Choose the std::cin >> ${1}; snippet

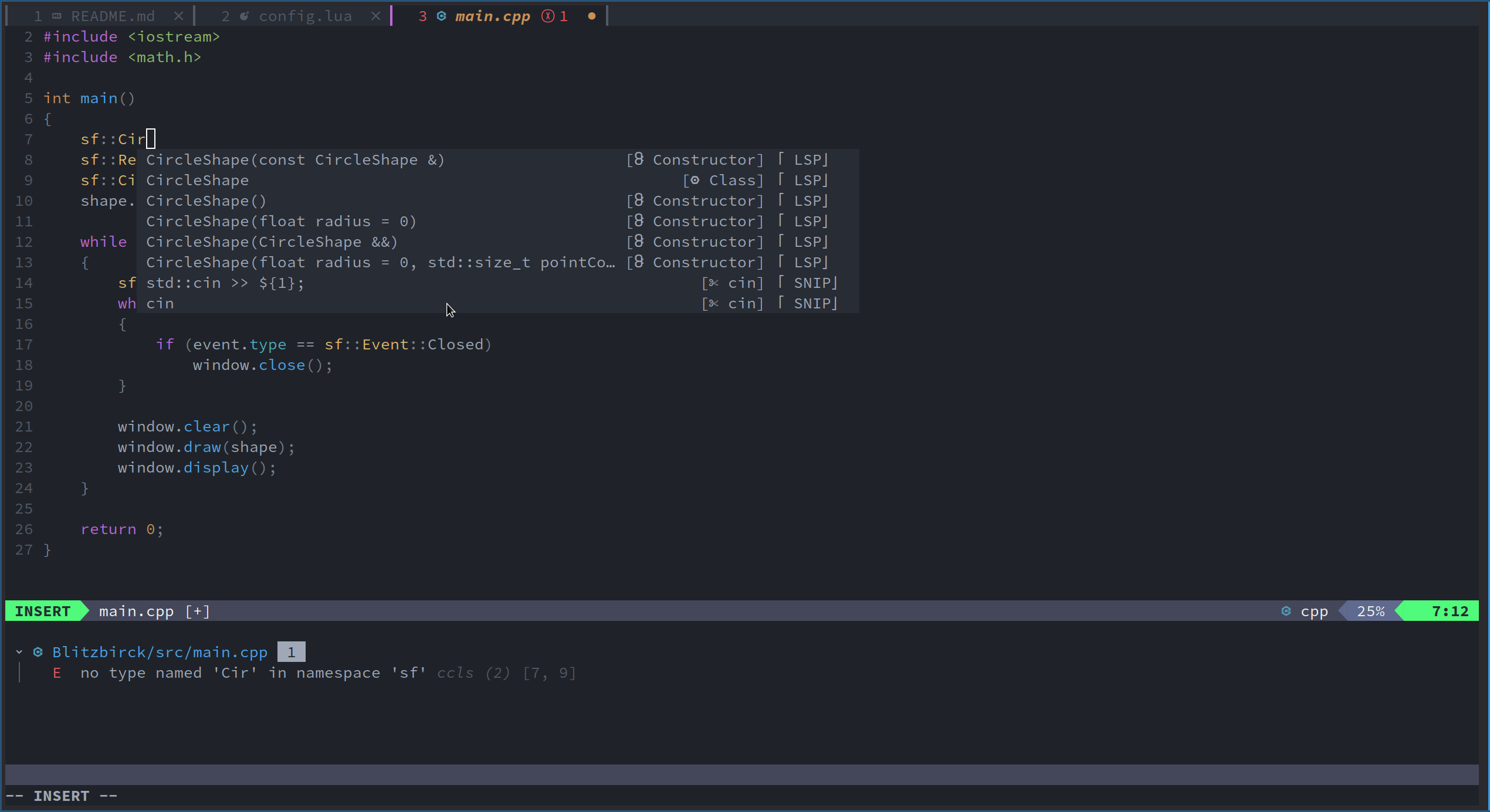coord(497,283)
